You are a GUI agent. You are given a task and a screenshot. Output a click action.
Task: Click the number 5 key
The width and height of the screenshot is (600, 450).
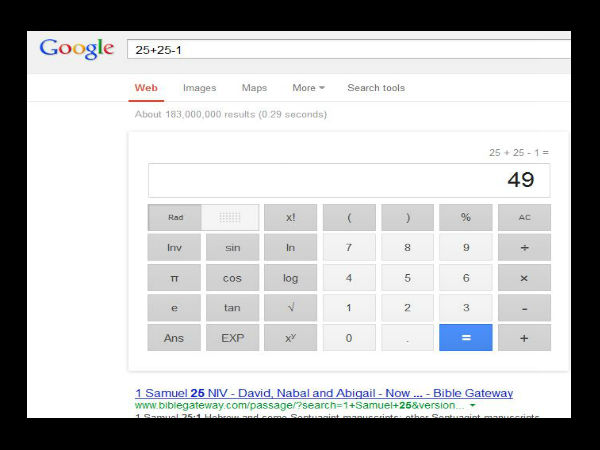point(408,278)
